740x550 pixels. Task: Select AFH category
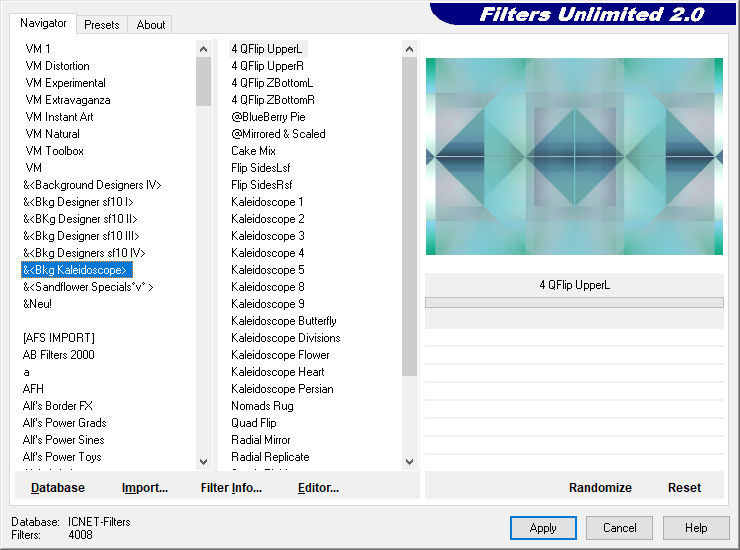point(33,389)
